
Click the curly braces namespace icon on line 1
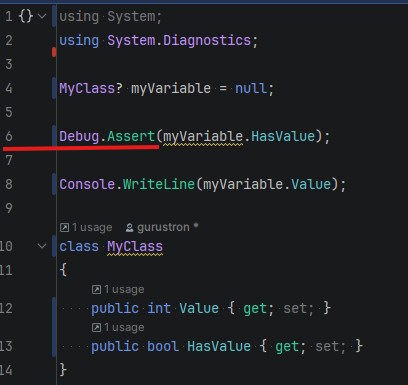[26, 16]
